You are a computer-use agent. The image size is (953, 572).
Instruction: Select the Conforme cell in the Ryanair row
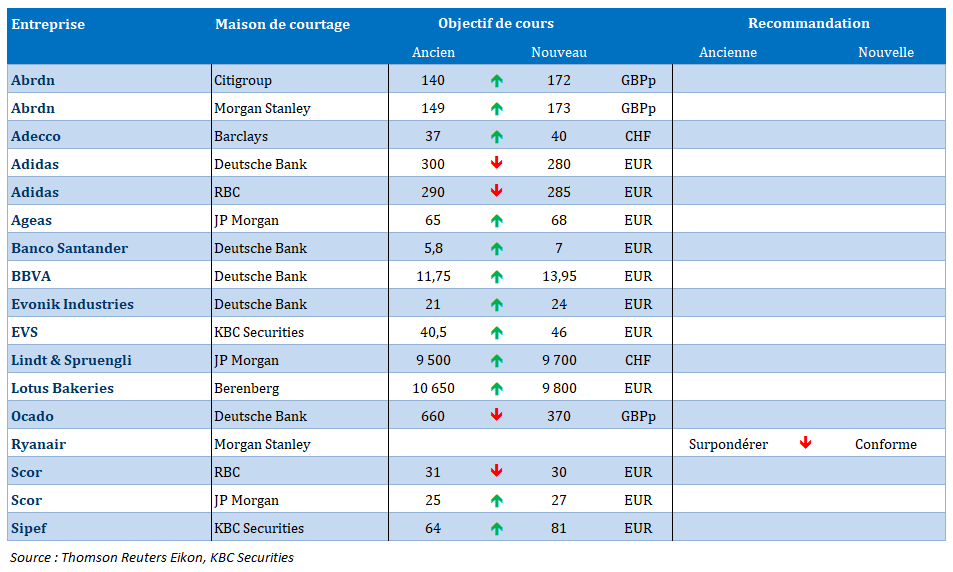pos(885,444)
